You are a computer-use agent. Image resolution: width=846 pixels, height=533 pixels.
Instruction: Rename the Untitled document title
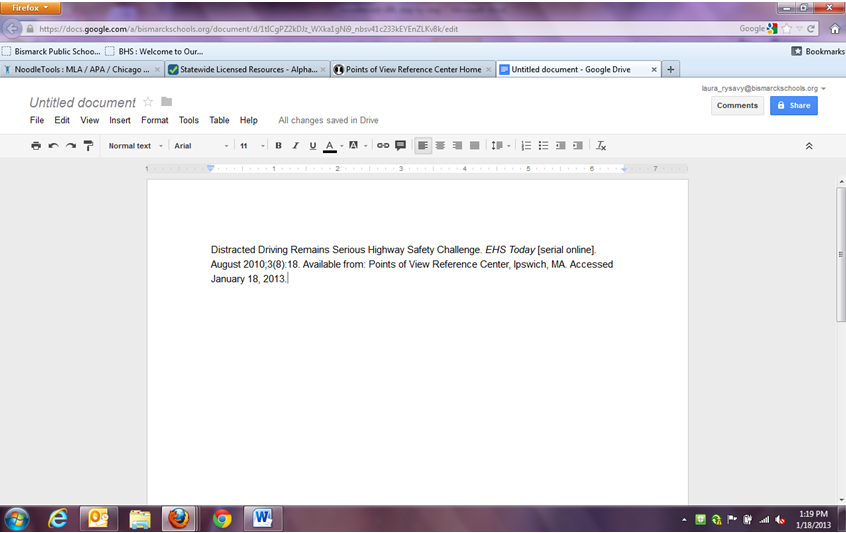83,102
